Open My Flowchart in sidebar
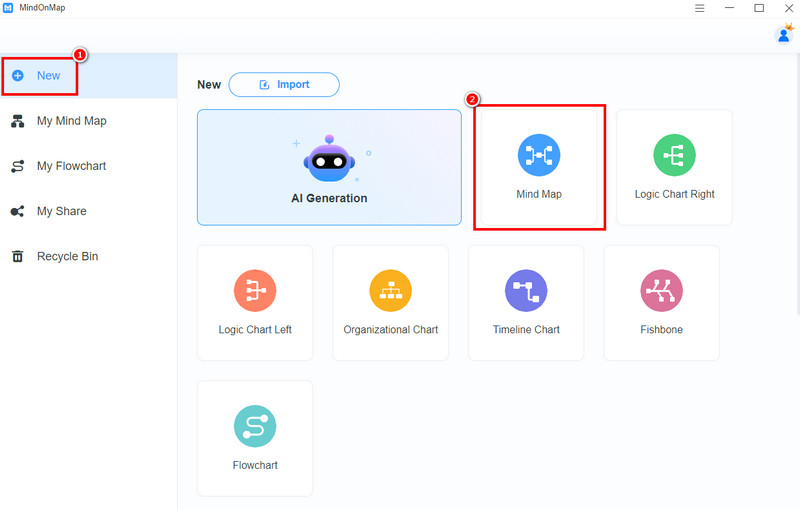This screenshot has height=509, width=800. point(71,166)
